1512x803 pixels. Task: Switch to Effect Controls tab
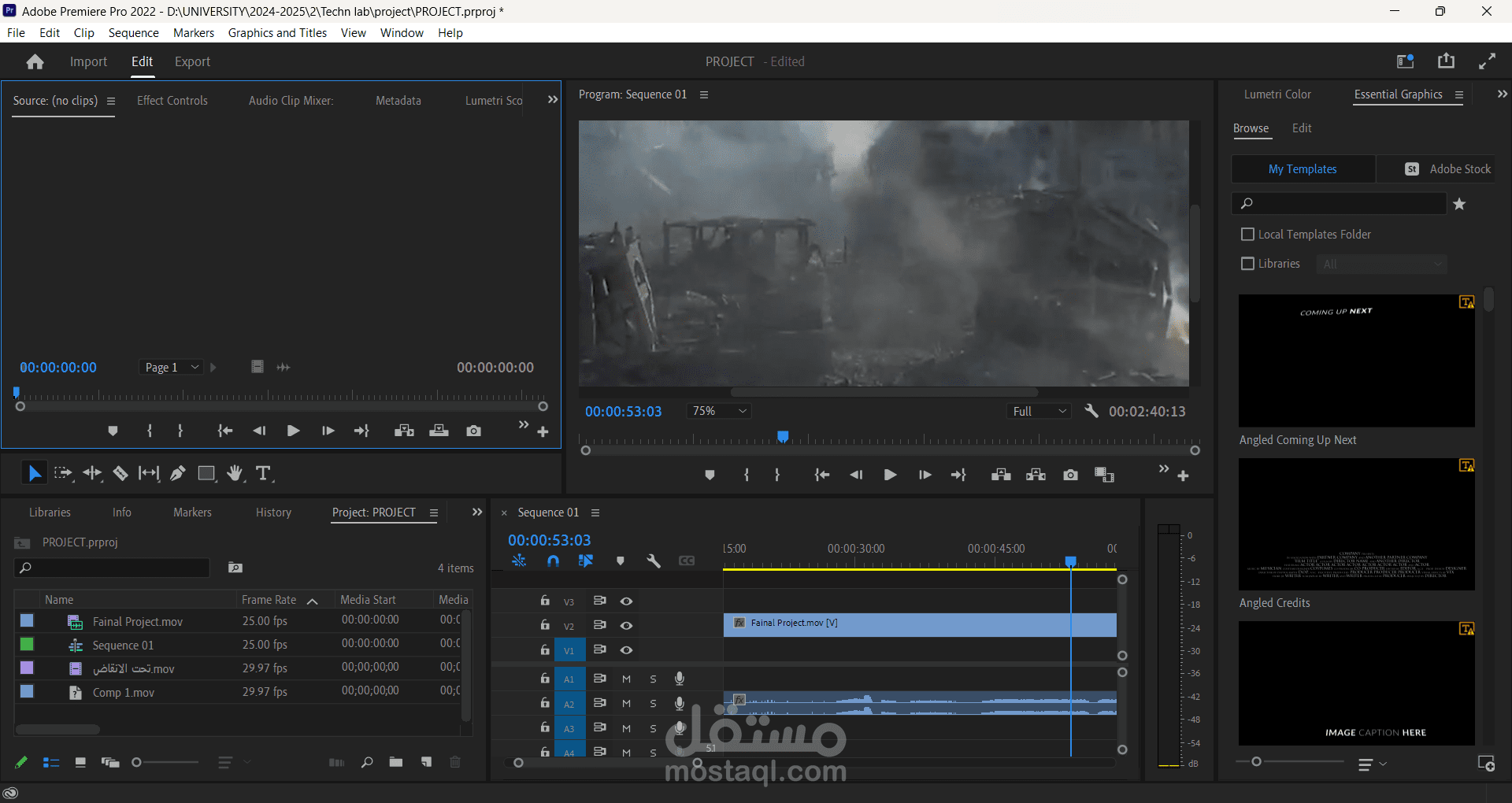[172, 101]
